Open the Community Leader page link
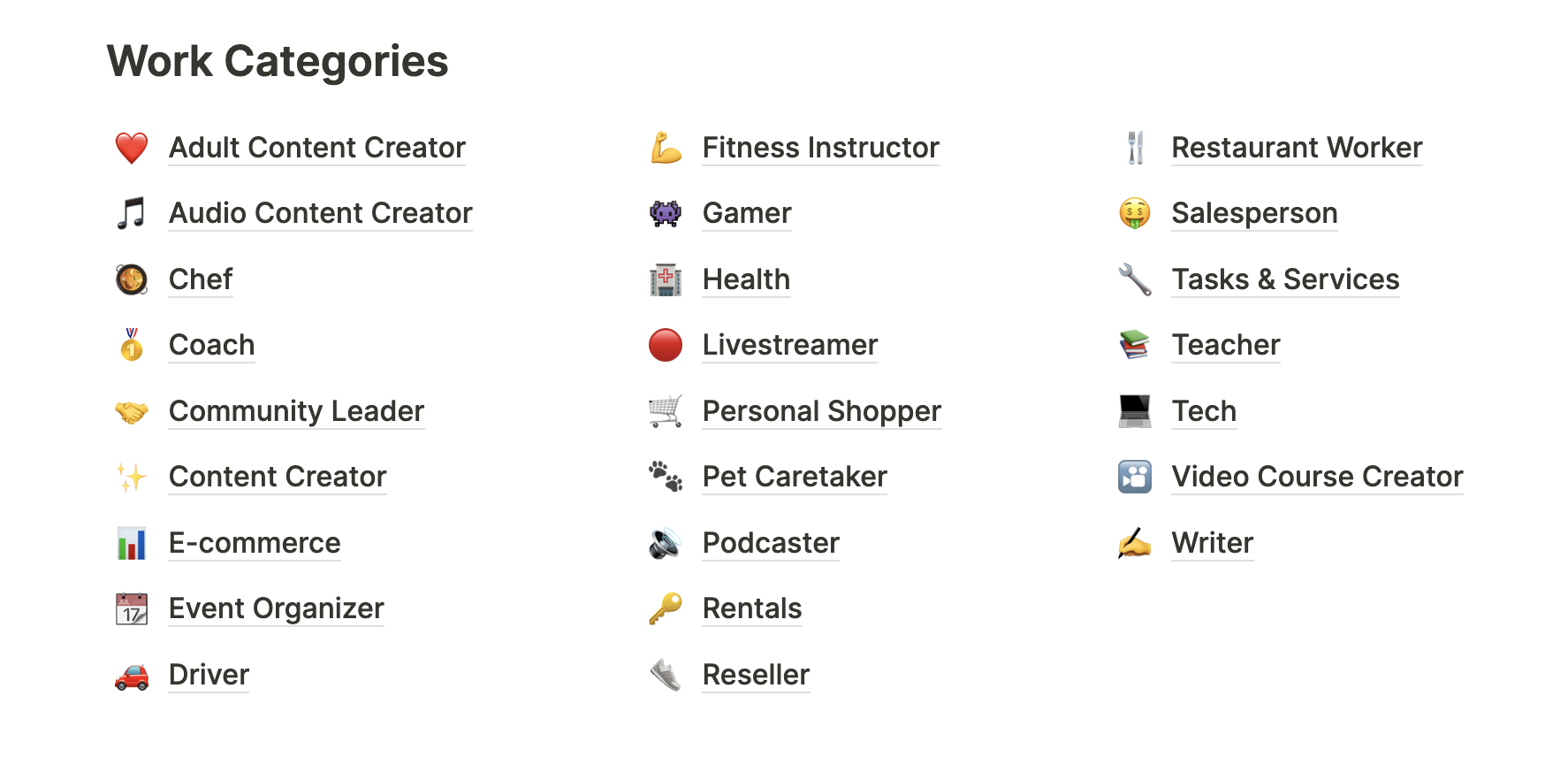The width and height of the screenshot is (1568, 780). [296, 411]
